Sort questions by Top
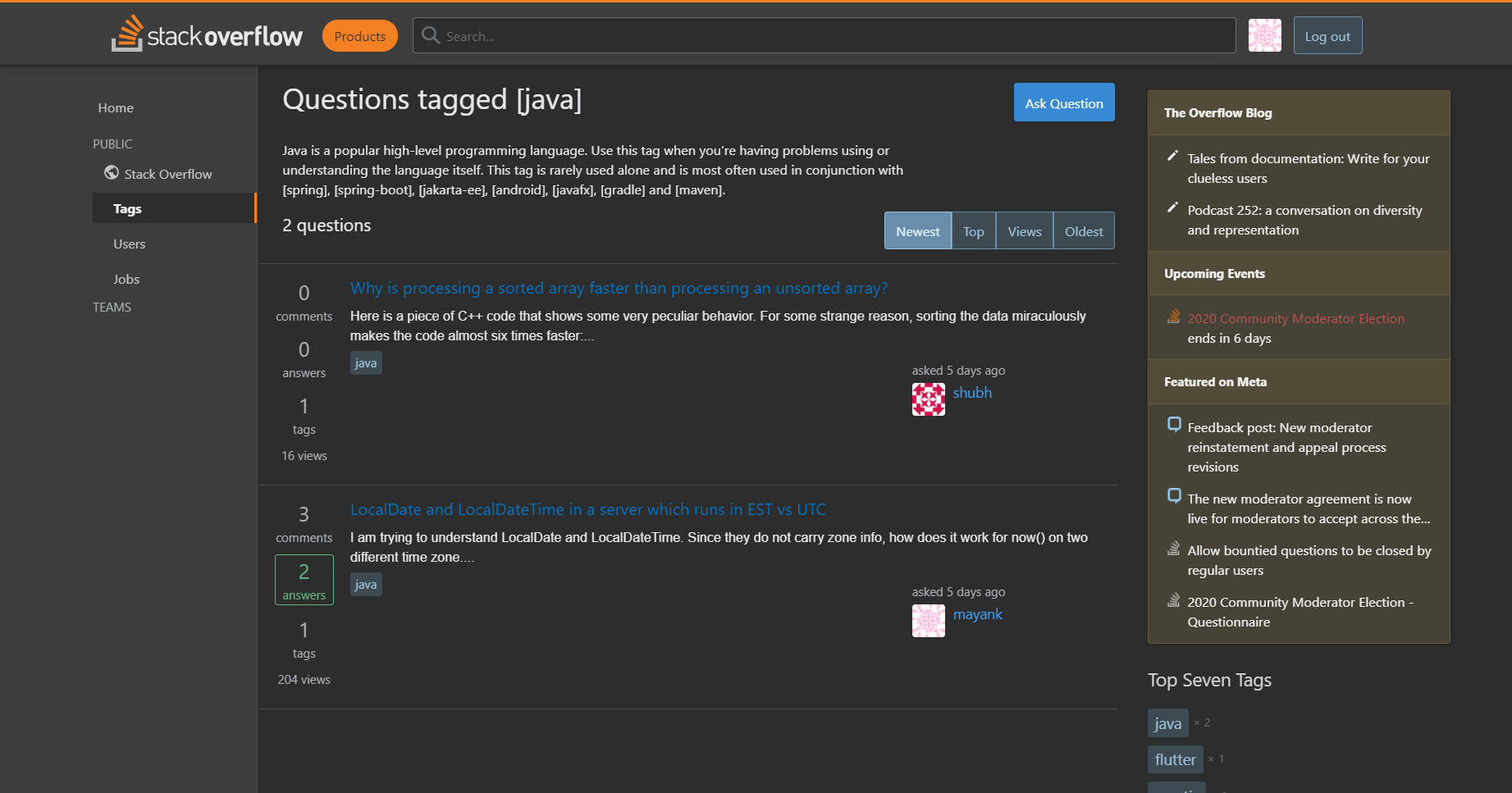Viewport: 1512px width, 793px height. point(973,230)
